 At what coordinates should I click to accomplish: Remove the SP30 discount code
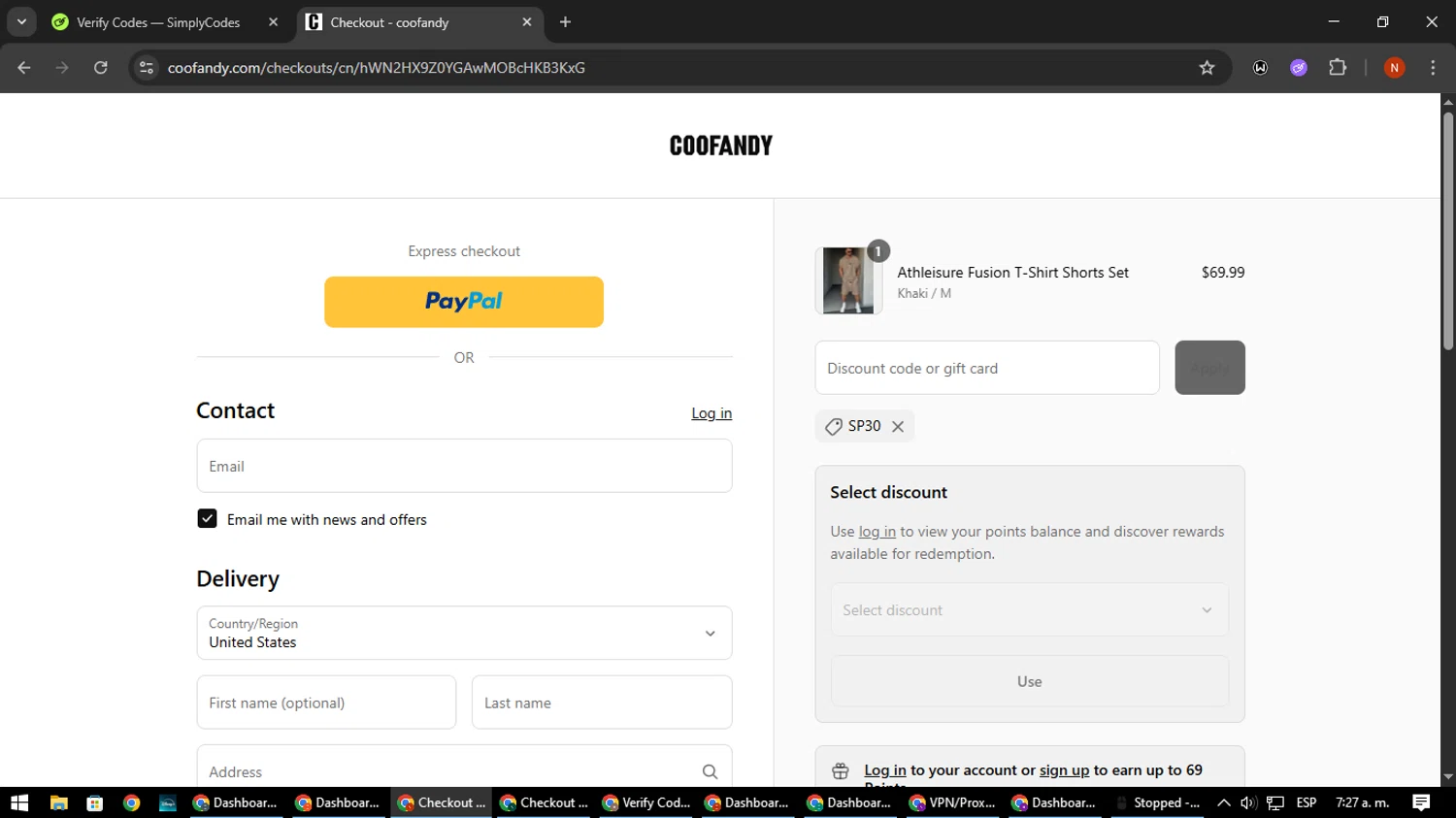898,427
